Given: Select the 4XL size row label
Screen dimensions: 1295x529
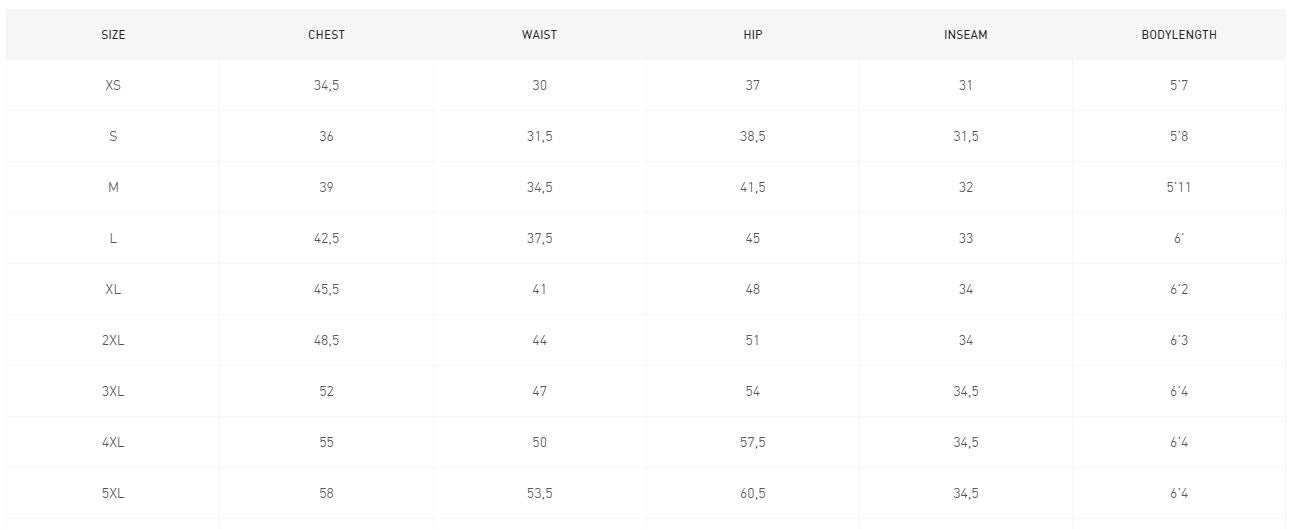Looking at the screenshot, I should pos(113,443).
